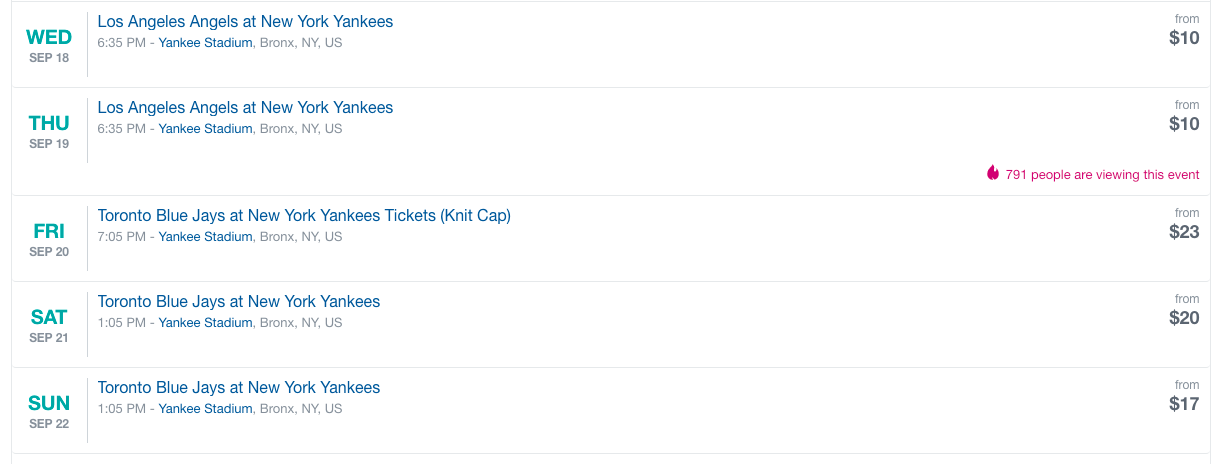The width and height of the screenshot is (1222, 464).
Task: Open the Sunday Sep 22 Blue Jays at Yankees event
Action: [239, 388]
